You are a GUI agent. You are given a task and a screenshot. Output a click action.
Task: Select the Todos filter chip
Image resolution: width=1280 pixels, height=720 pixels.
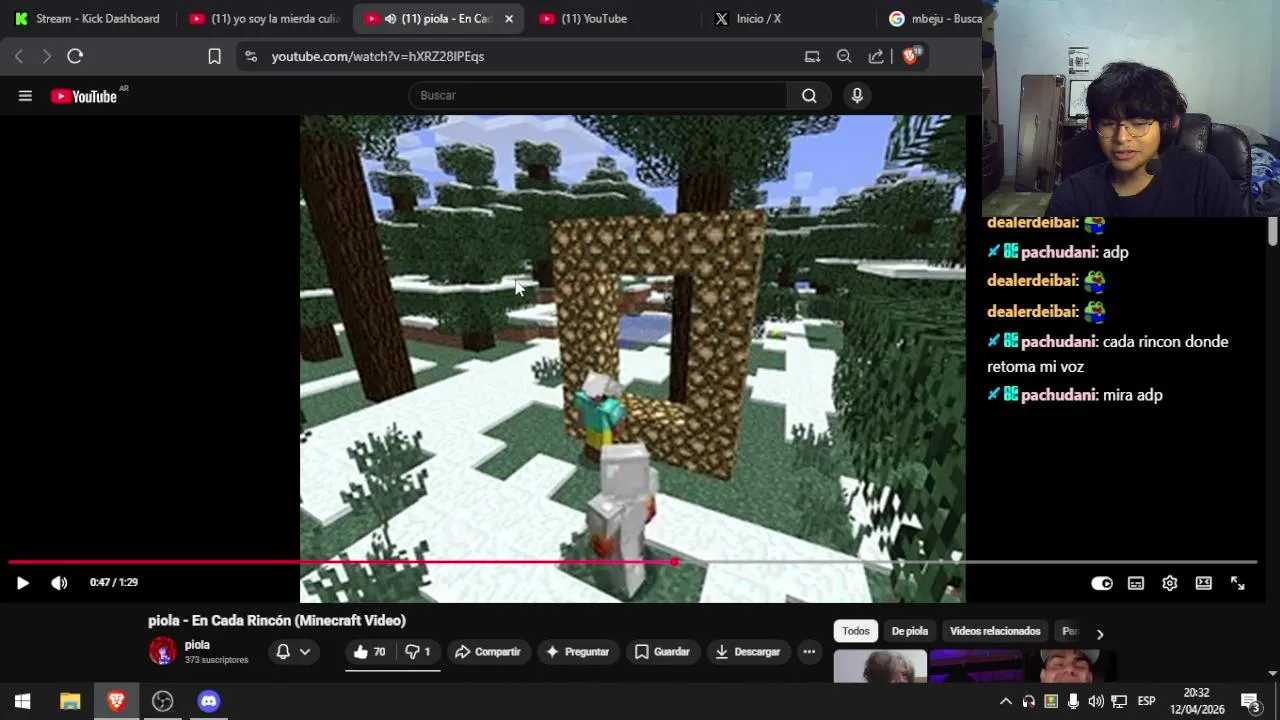click(856, 631)
